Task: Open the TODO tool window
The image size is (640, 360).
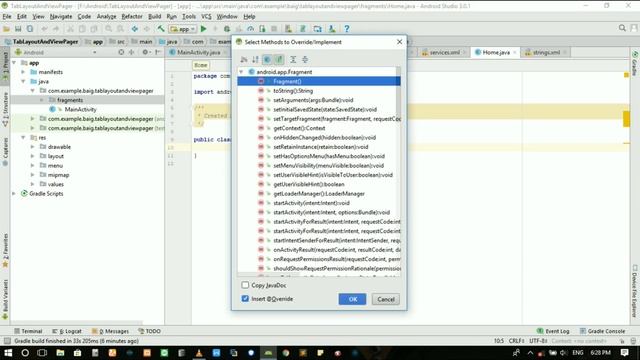Action: [150, 331]
